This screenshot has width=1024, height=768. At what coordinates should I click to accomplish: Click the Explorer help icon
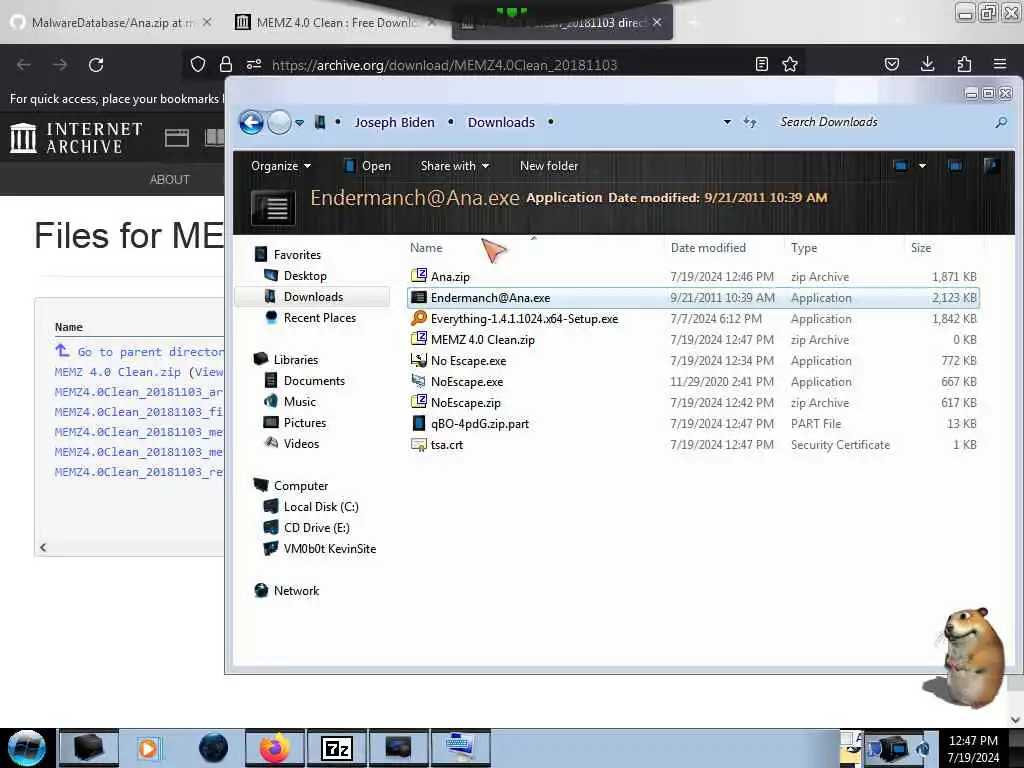991,166
